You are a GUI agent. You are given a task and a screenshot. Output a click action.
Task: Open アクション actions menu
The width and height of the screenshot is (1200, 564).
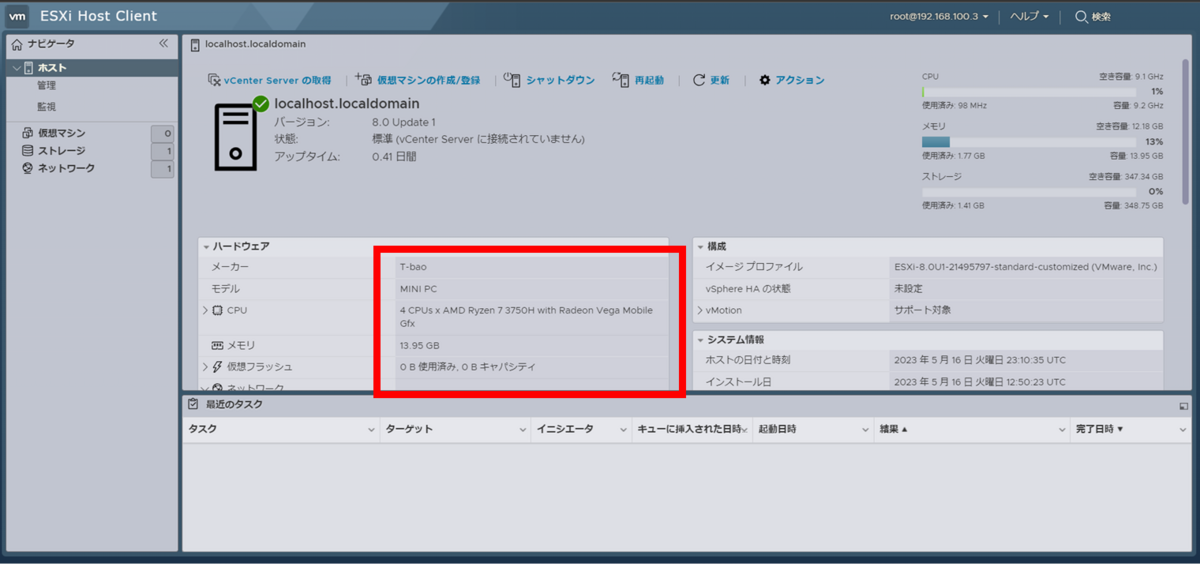(792, 80)
